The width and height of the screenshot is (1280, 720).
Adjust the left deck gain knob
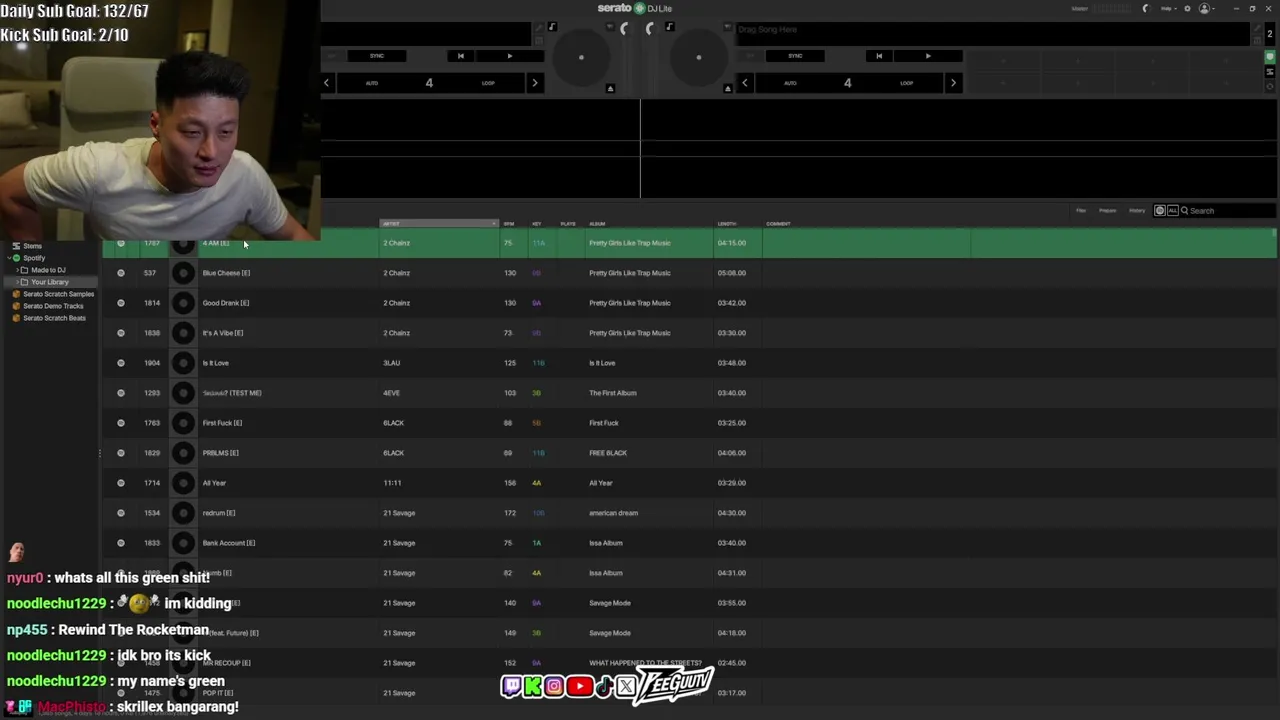click(x=624, y=29)
